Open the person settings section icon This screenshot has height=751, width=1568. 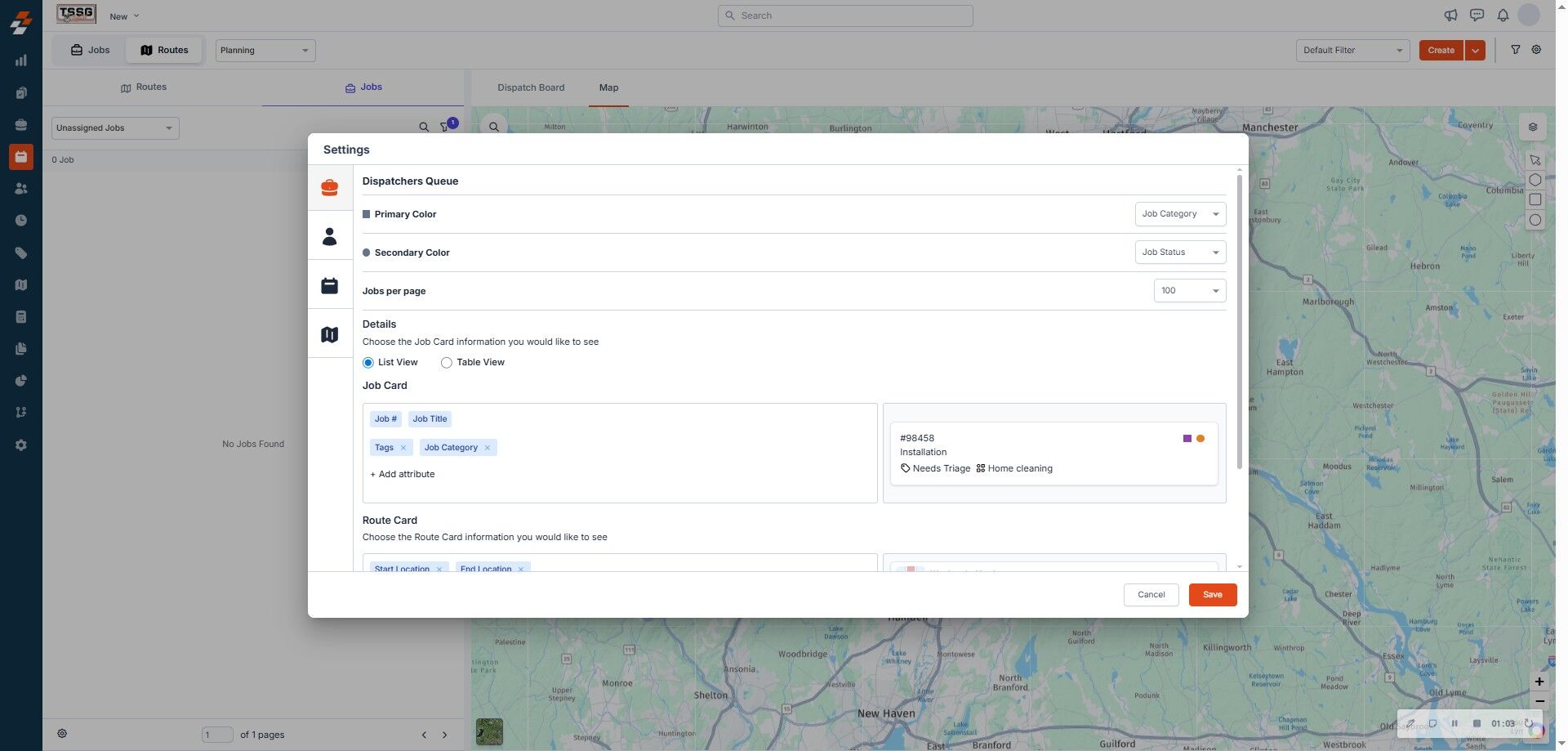pos(329,237)
